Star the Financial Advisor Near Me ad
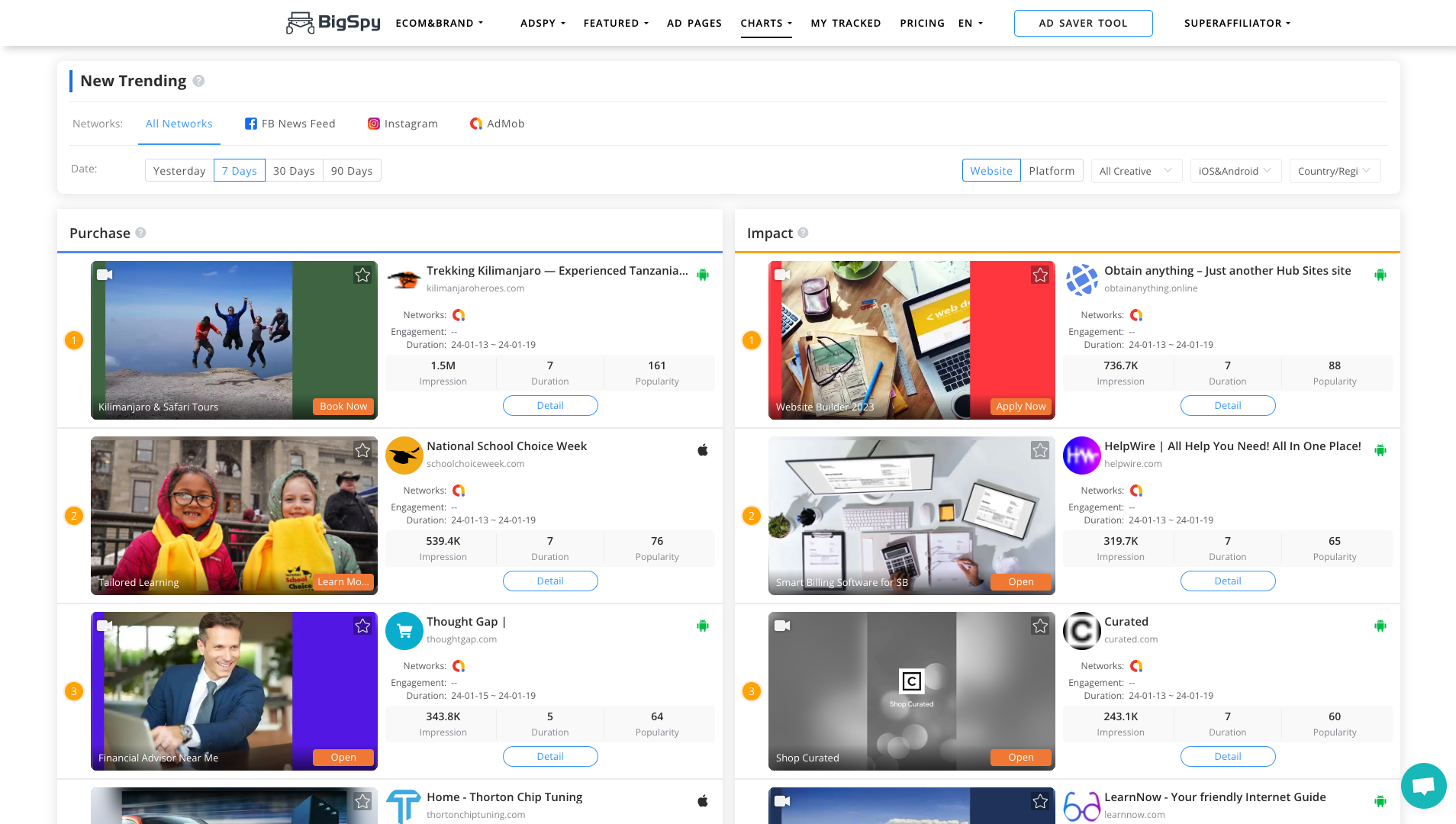The height and width of the screenshot is (824, 1456). coord(362,626)
